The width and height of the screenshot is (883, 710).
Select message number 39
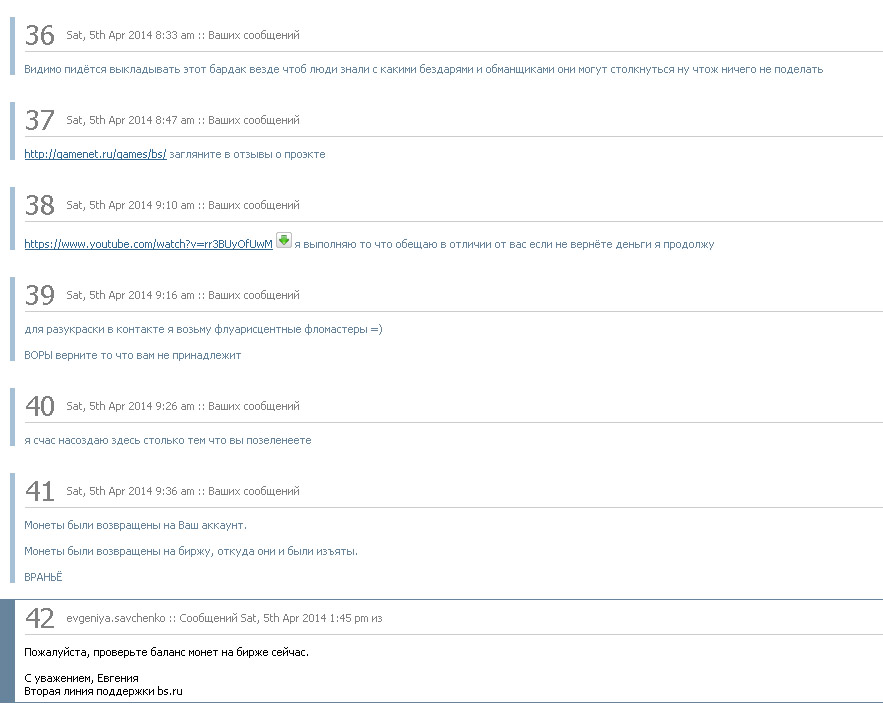coord(39,296)
